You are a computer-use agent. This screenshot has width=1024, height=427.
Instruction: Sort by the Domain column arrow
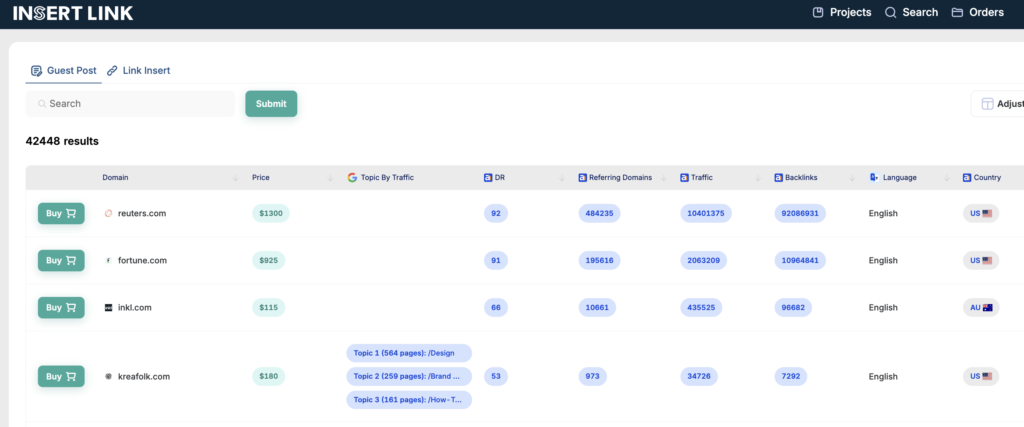(235, 178)
